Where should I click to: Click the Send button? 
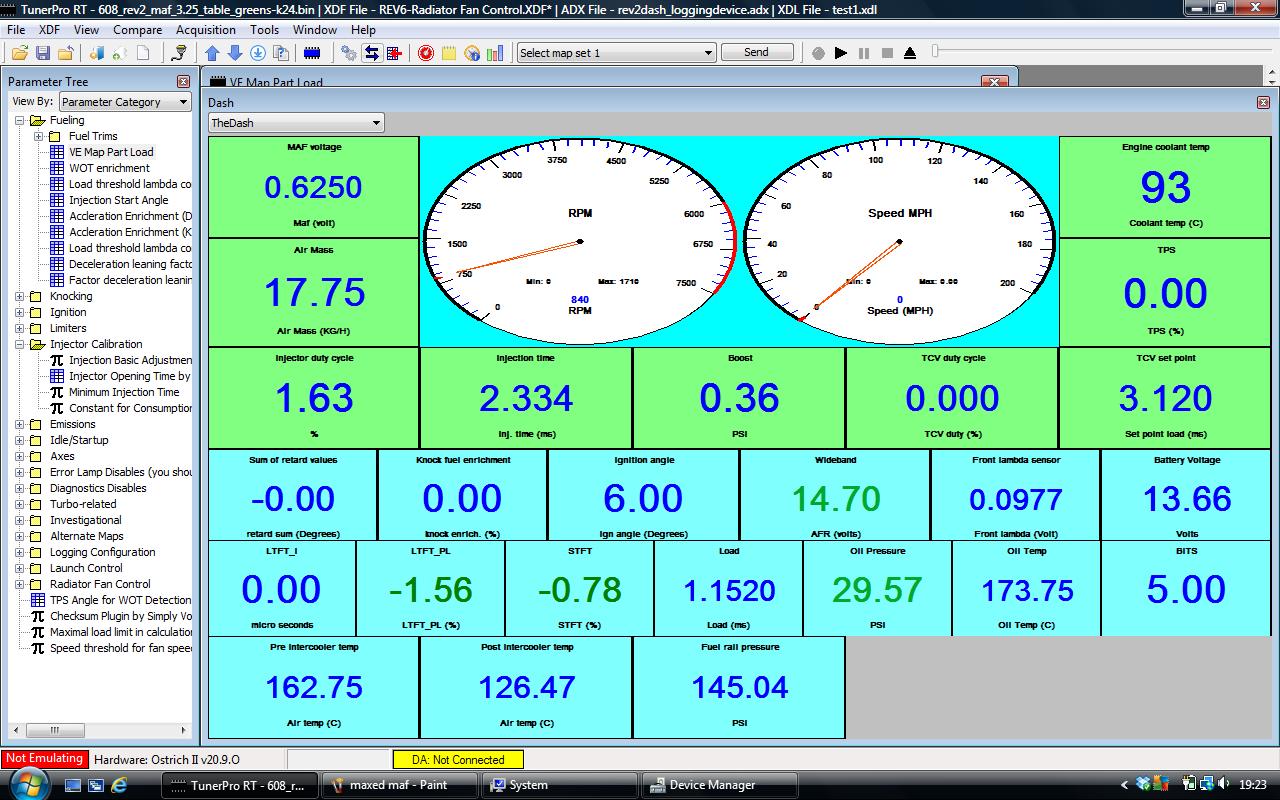(x=757, y=52)
